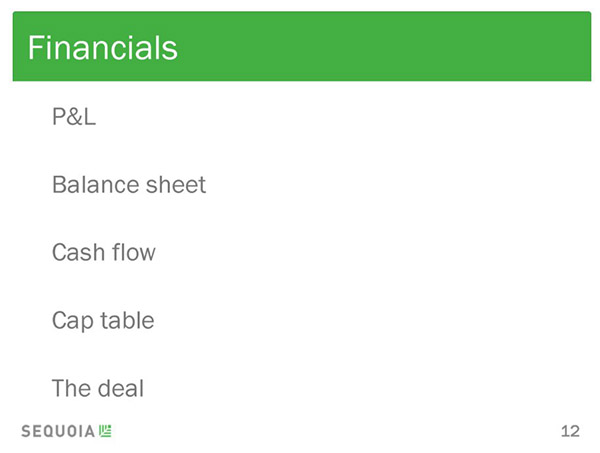Image resolution: width=600 pixels, height=453 pixels.
Task: Click slide page number 12
Action: click(x=570, y=431)
